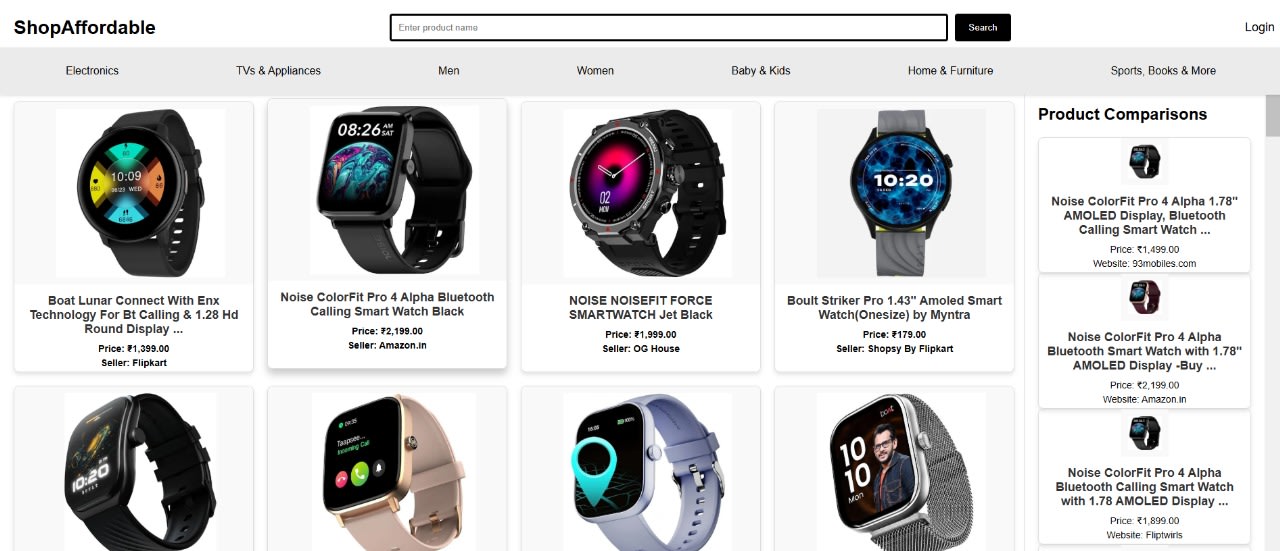Select the Baby & Kids category

click(761, 71)
